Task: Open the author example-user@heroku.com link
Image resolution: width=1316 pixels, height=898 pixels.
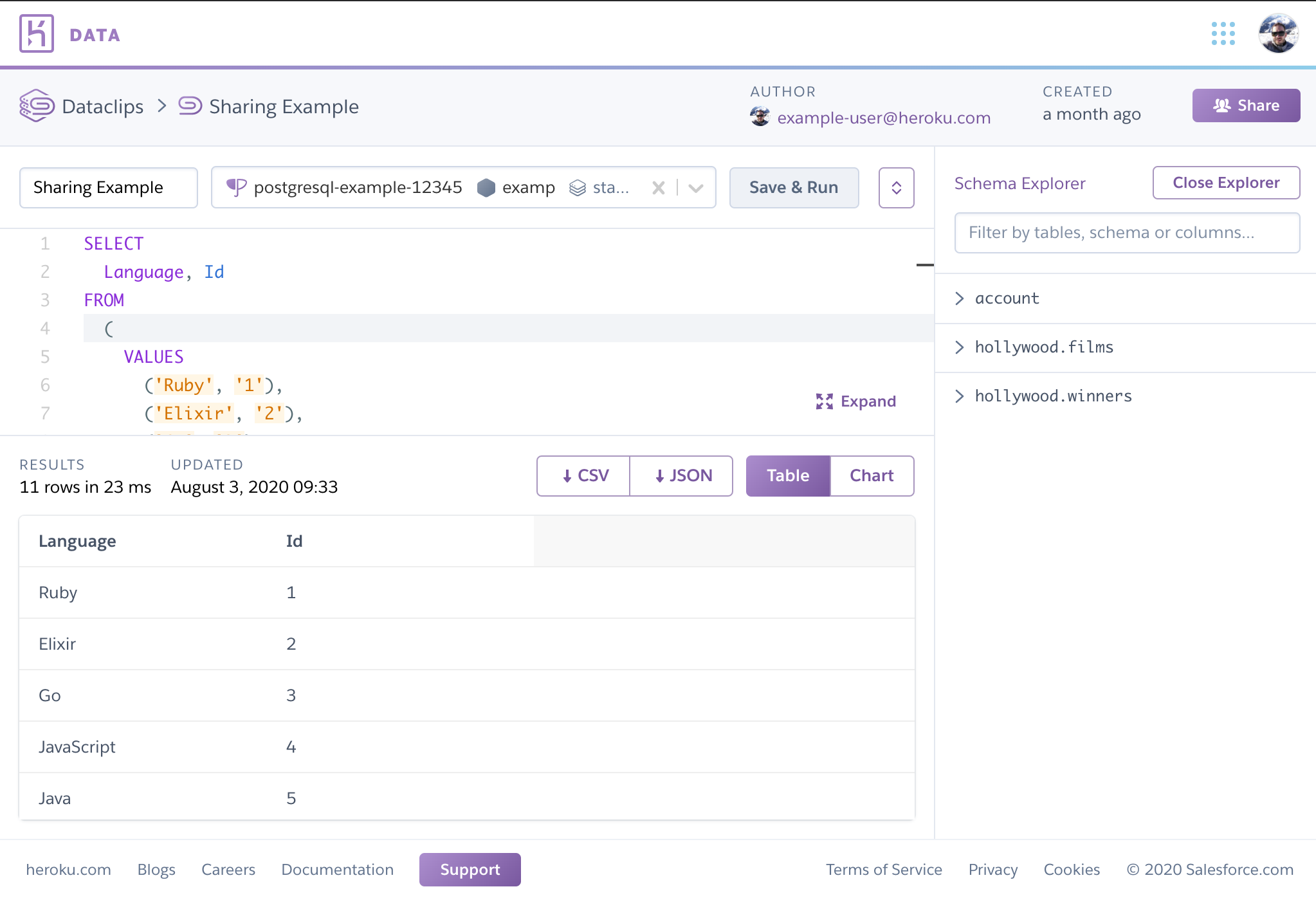Action: coord(884,118)
